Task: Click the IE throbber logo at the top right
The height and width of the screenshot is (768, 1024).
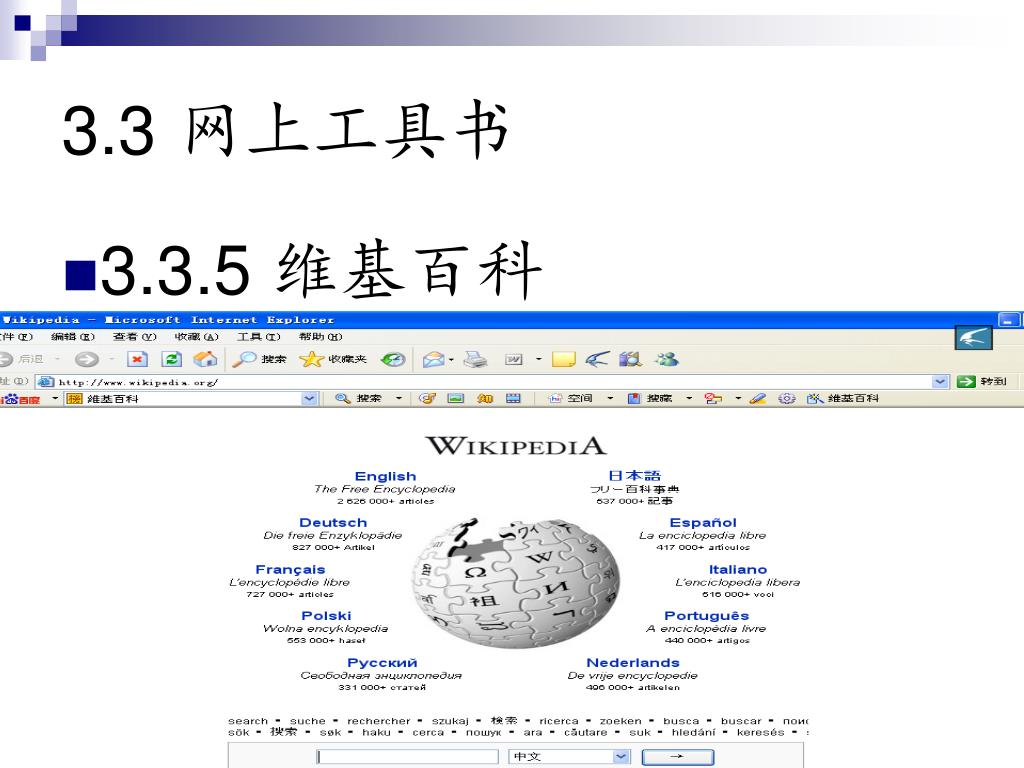Action: 974,338
